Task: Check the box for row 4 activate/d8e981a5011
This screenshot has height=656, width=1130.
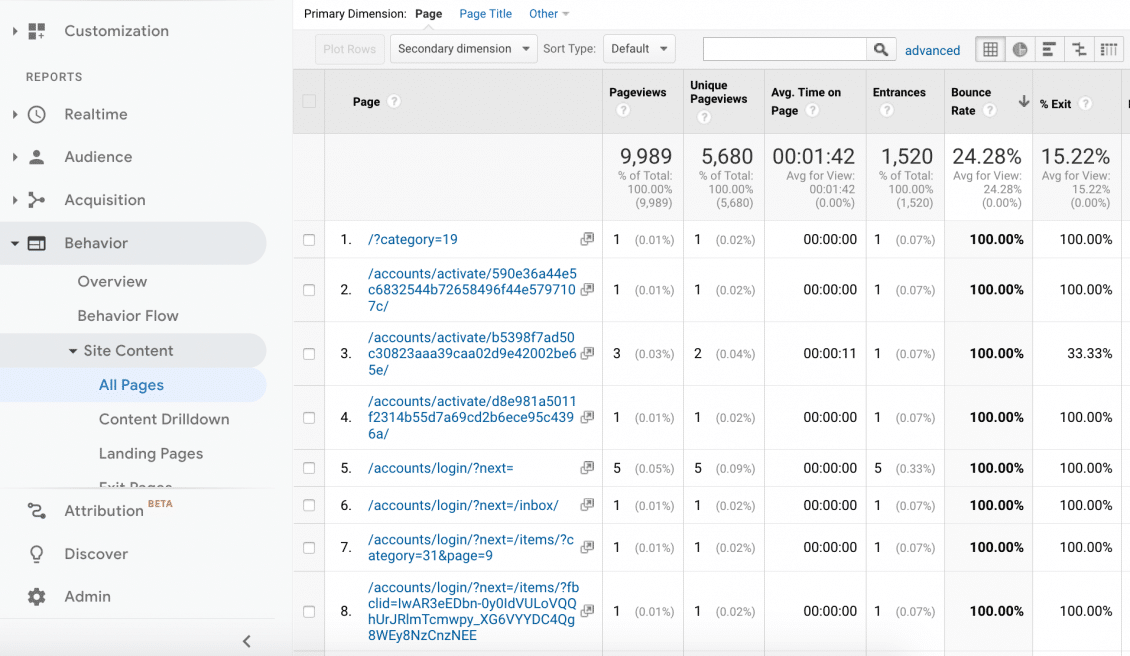Action: 309,418
